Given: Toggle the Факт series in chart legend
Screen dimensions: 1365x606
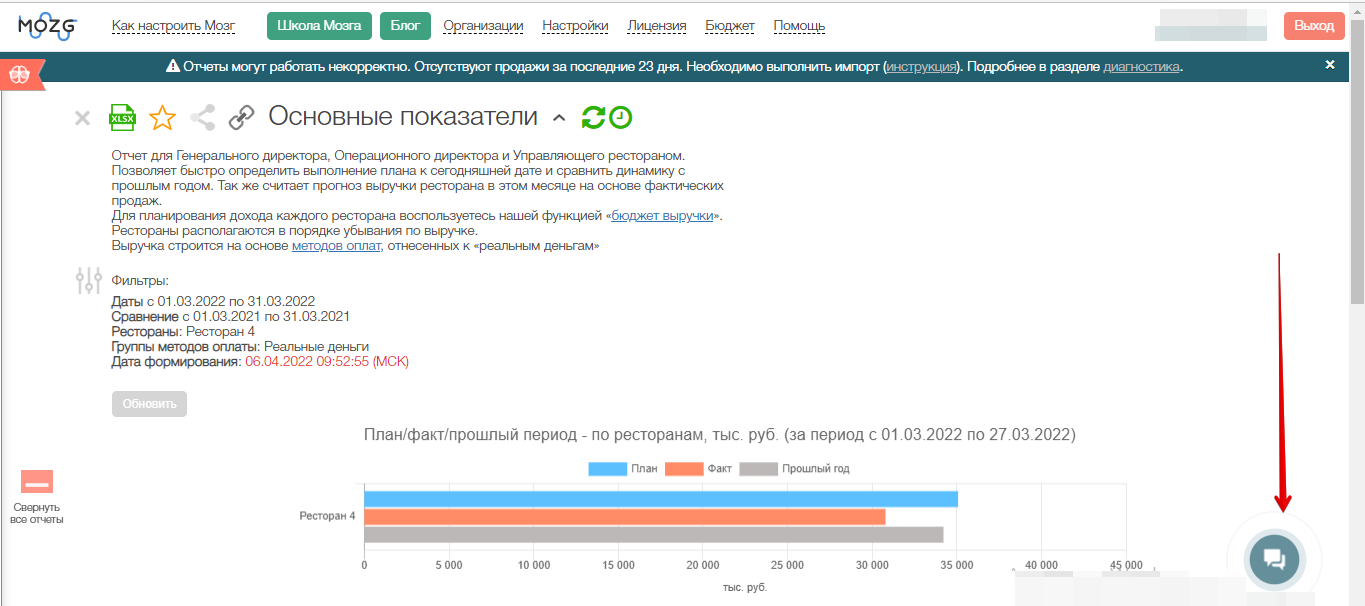Looking at the screenshot, I should (x=698, y=468).
